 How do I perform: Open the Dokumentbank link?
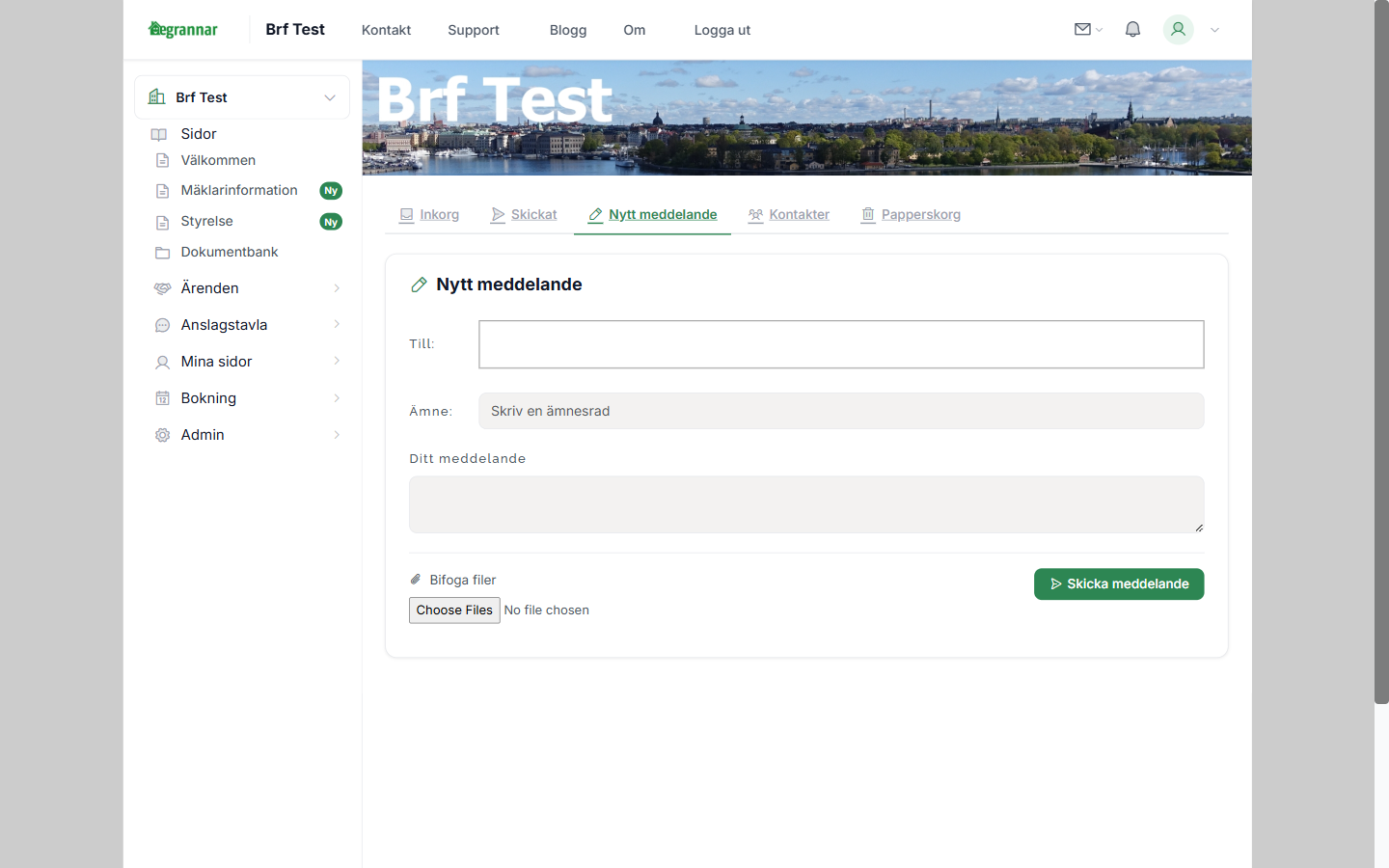(230, 252)
